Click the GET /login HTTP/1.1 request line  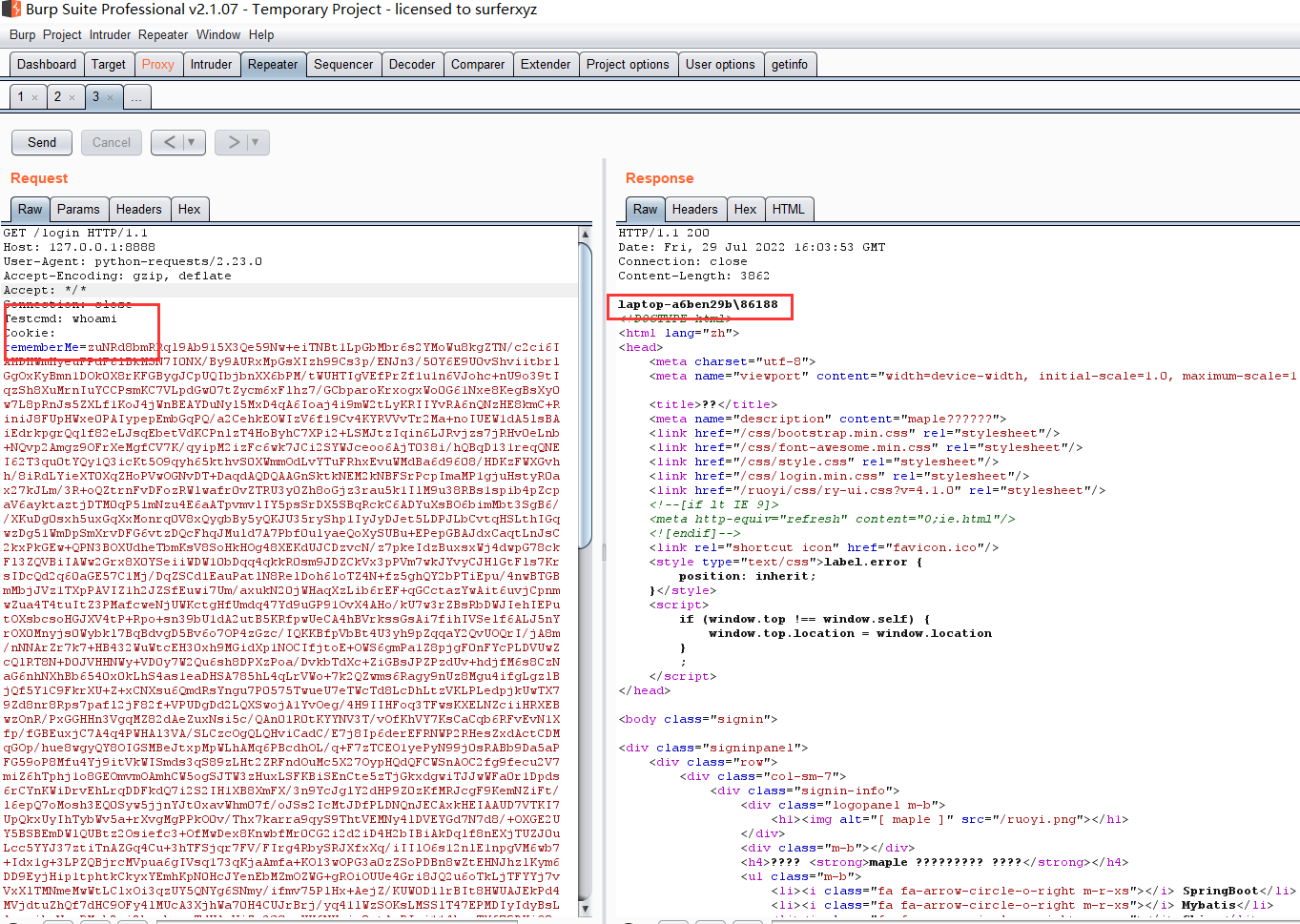[x=75, y=233]
